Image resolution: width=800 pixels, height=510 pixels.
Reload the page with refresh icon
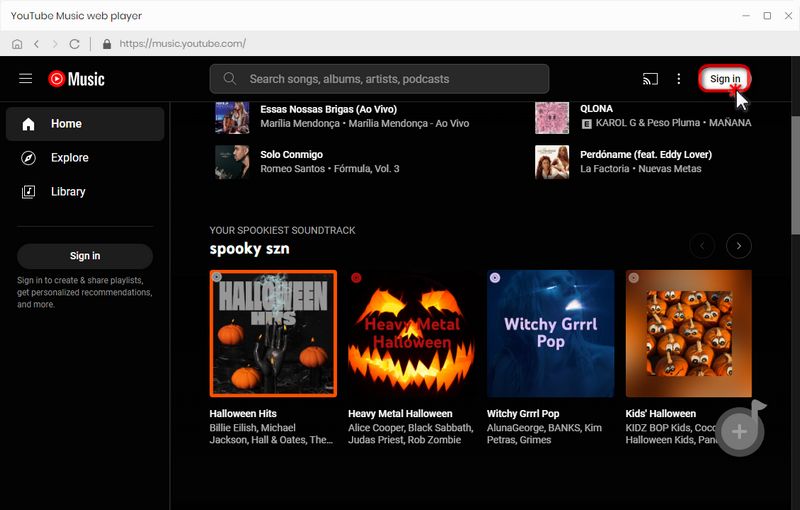click(74, 44)
